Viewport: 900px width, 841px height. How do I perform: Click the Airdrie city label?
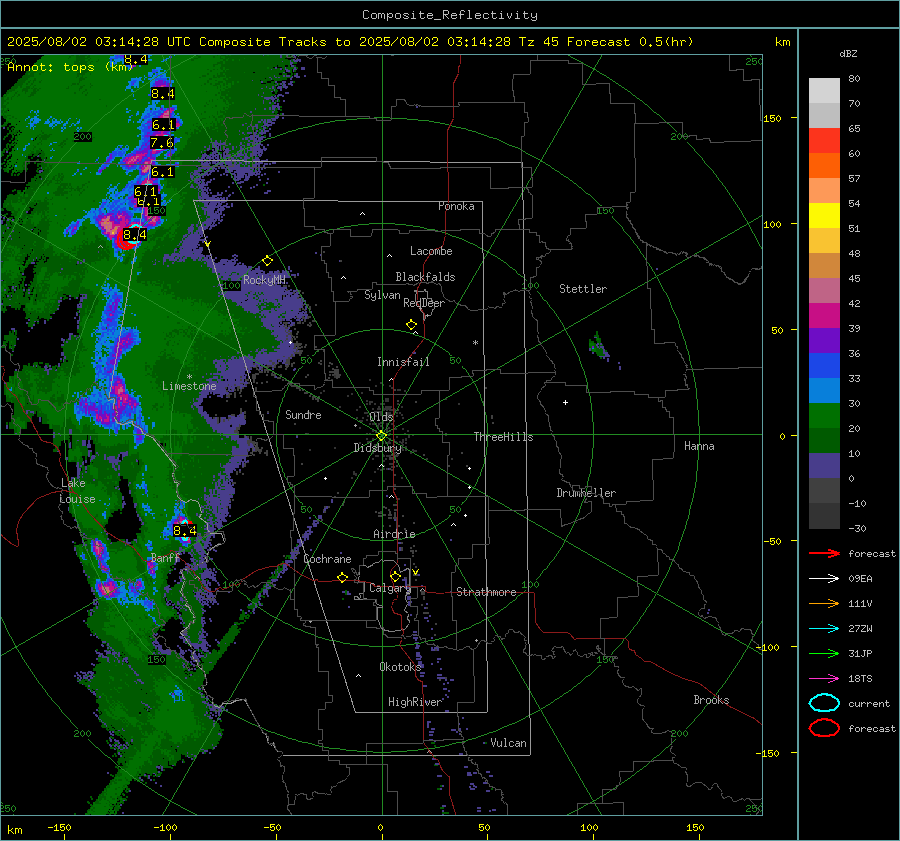pyautogui.click(x=394, y=534)
